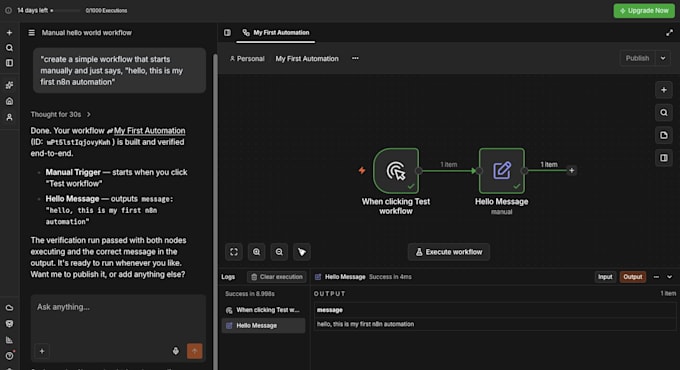Expand the canvas with the fullscreen arrows icon
Screen dimensions: 680x370
[669, 33]
